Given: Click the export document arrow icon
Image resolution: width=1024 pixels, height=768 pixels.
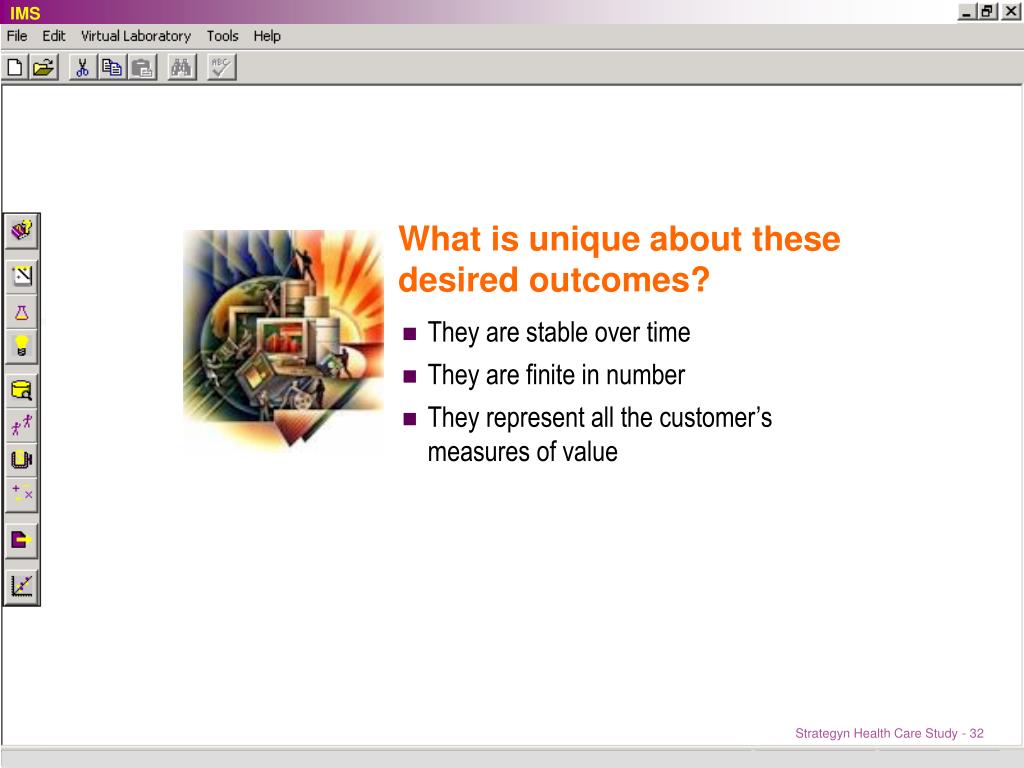Looking at the screenshot, I should [x=22, y=540].
